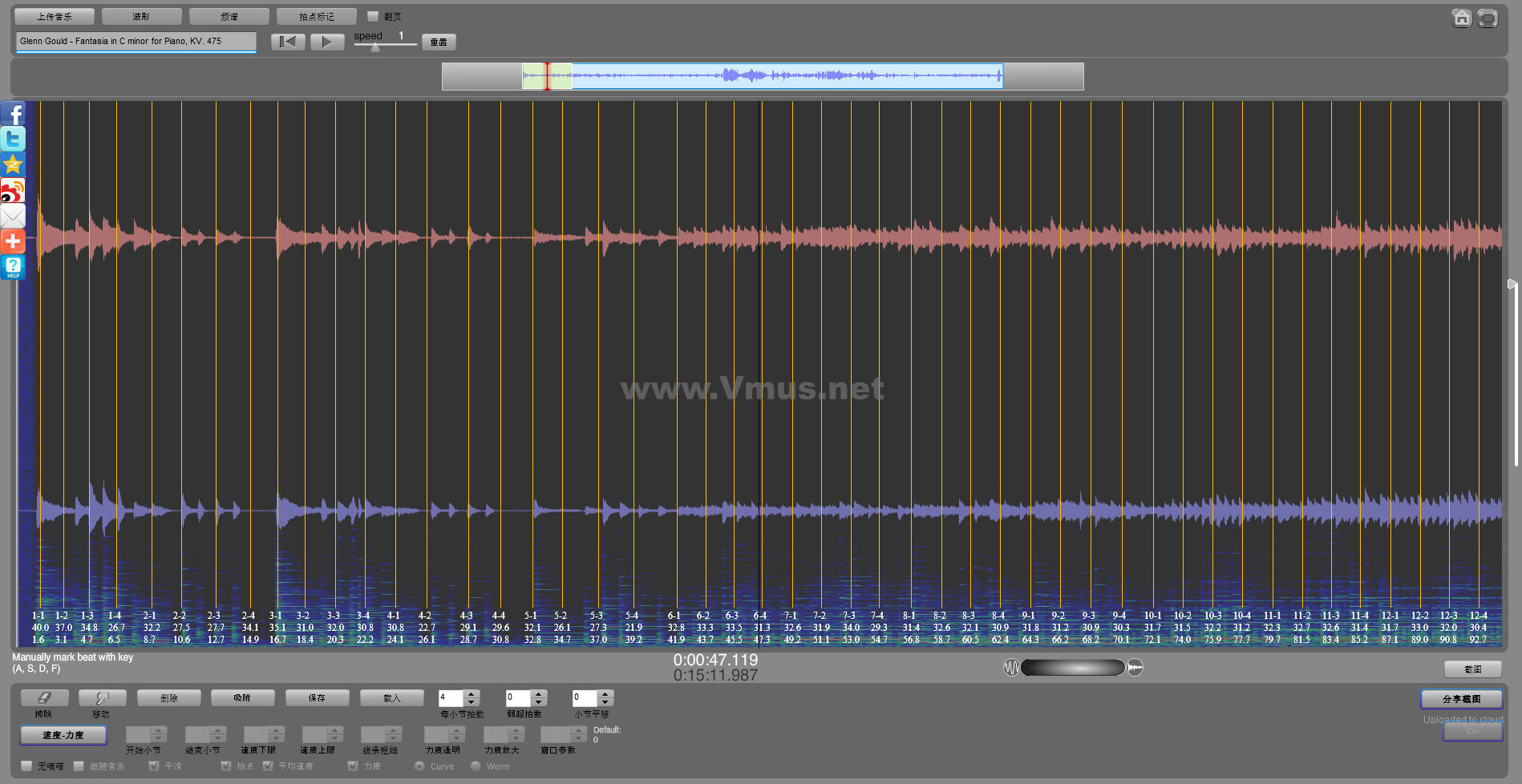Open the blue Help question-mark icon
1522x784 pixels.
pyautogui.click(x=13, y=267)
